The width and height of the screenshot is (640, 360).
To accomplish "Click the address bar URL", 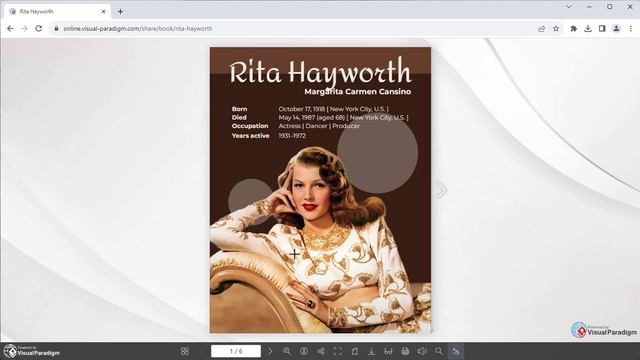I will click(138, 29).
